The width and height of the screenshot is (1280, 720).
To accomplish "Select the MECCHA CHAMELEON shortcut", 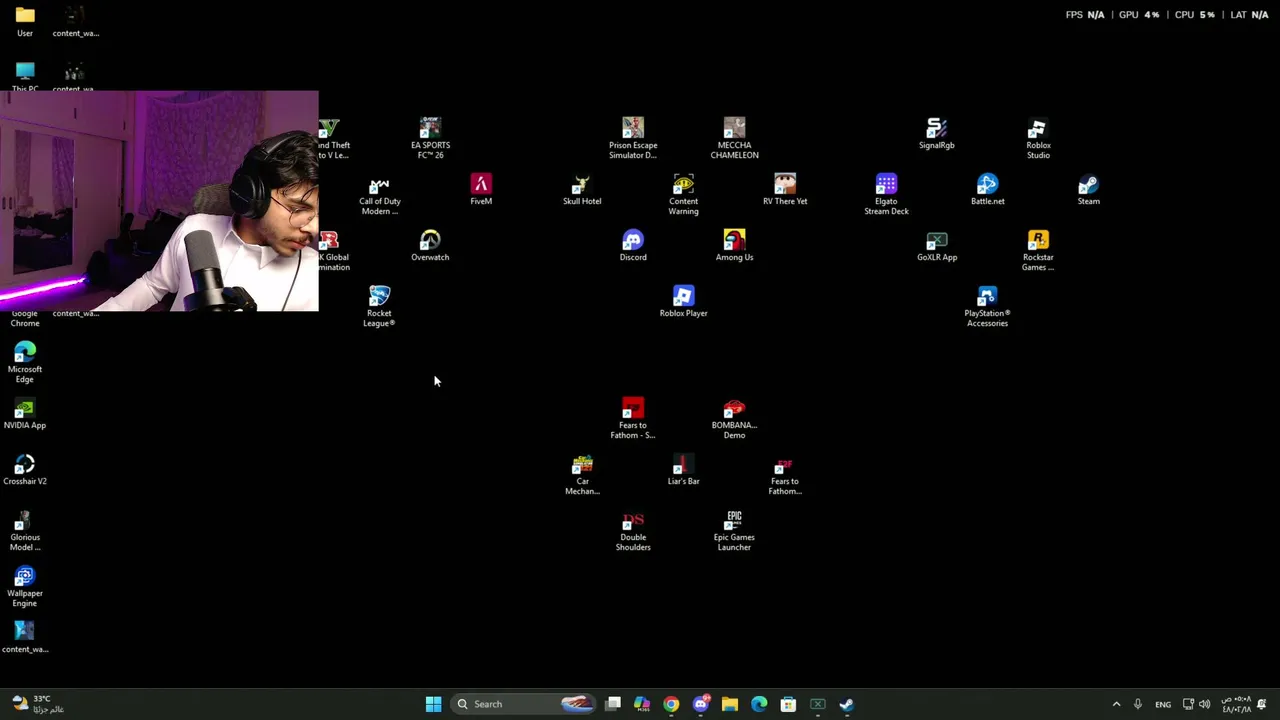I will pos(734,138).
